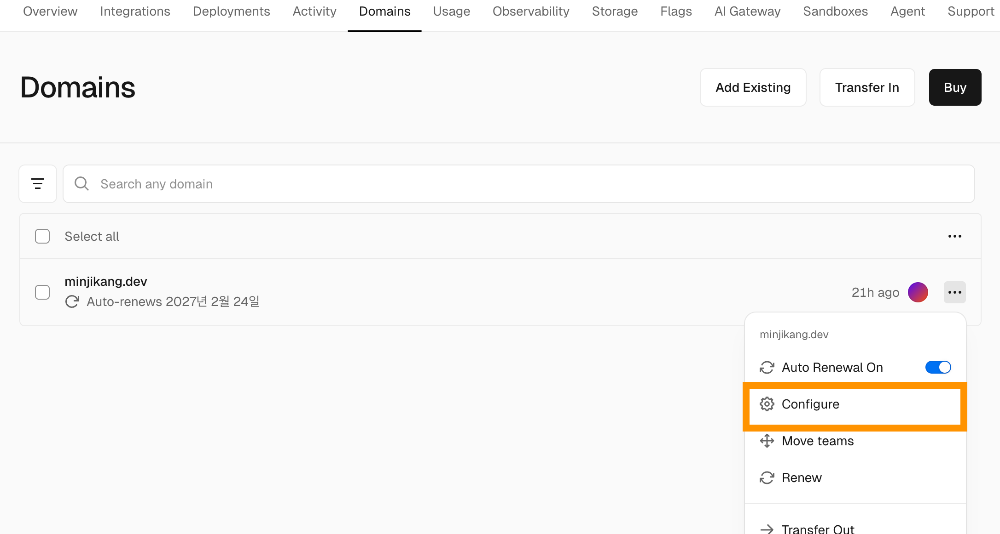Click the Add Existing button
The width and height of the screenshot is (1000, 534).
tap(753, 88)
